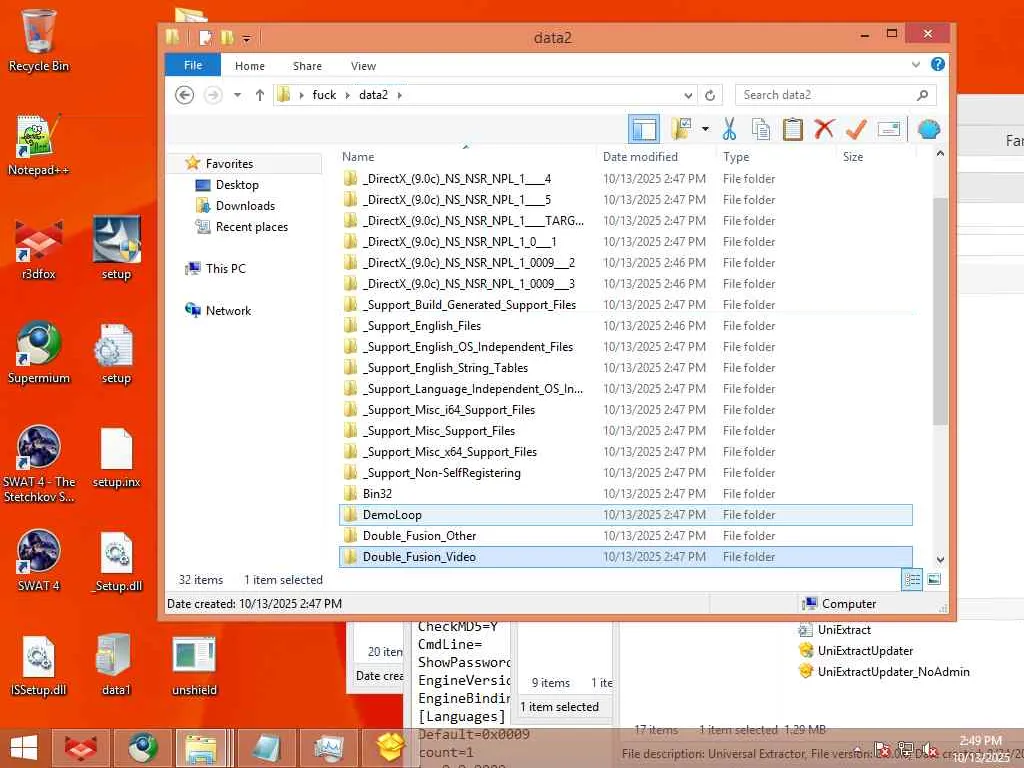This screenshot has height=768, width=1024.
Task: Click File Explorer icon on the taskbar
Action: point(201,748)
